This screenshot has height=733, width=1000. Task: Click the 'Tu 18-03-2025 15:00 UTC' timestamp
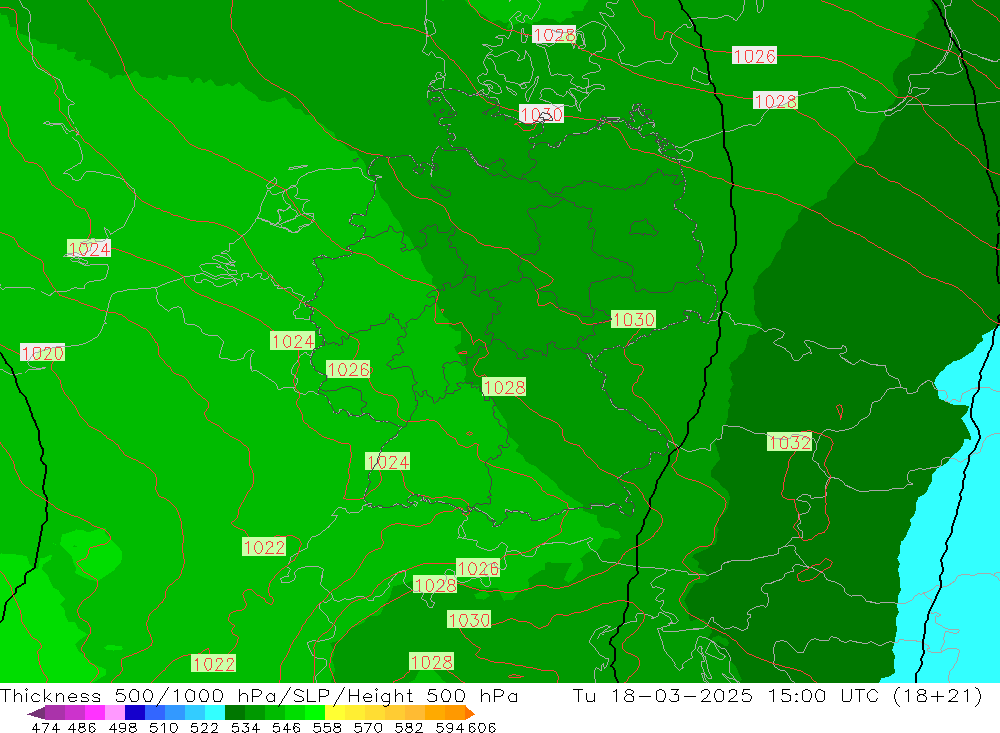coord(727,696)
